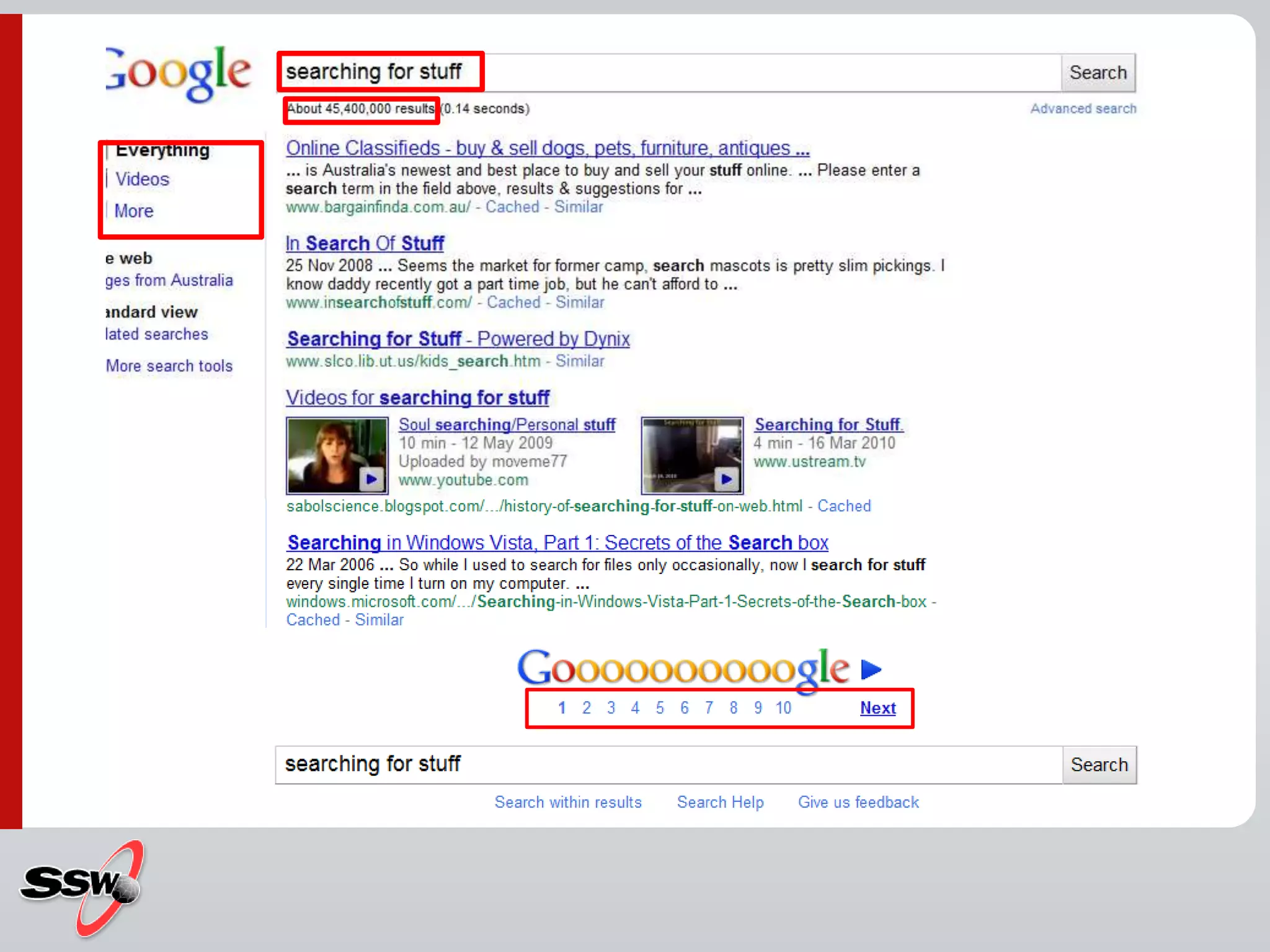Expand More search tools
Image resolution: width=1270 pixels, height=952 pixels.
click(x=169, y=366)
